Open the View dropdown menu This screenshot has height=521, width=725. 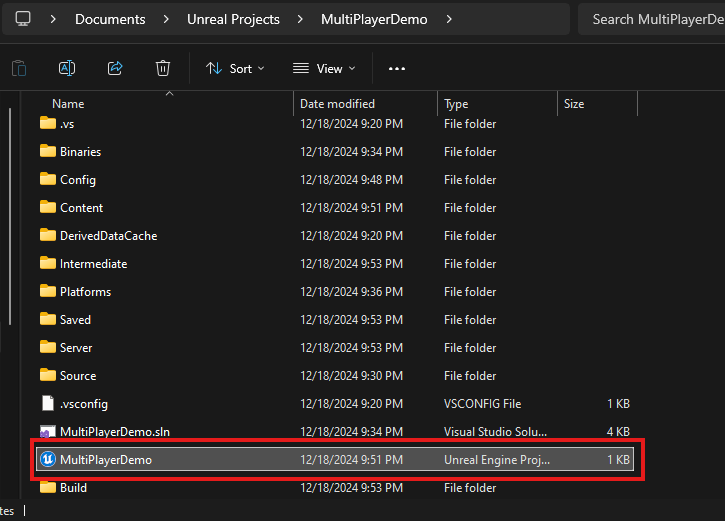click(324, 68)
